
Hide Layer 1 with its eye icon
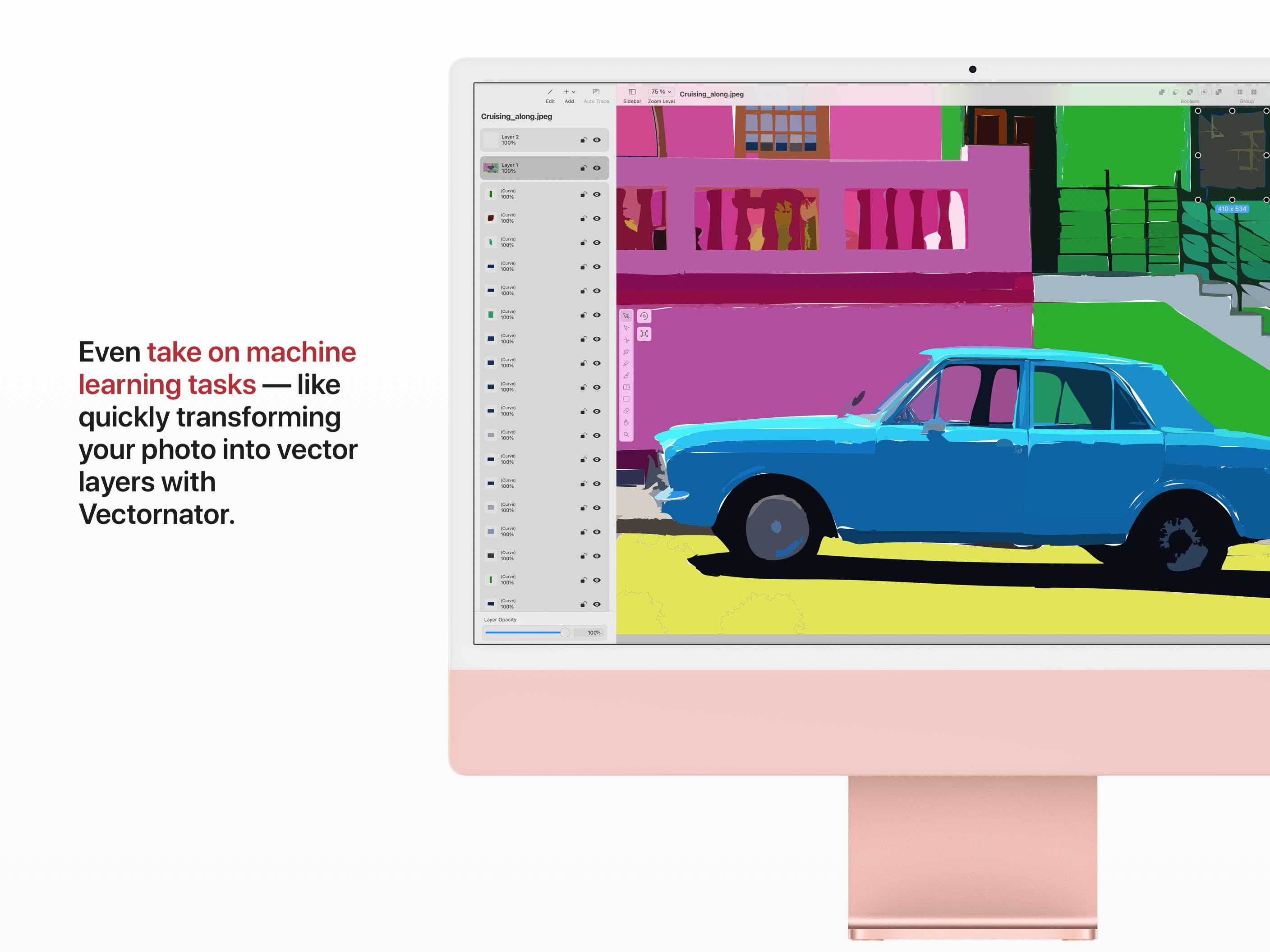coord(597,168)
